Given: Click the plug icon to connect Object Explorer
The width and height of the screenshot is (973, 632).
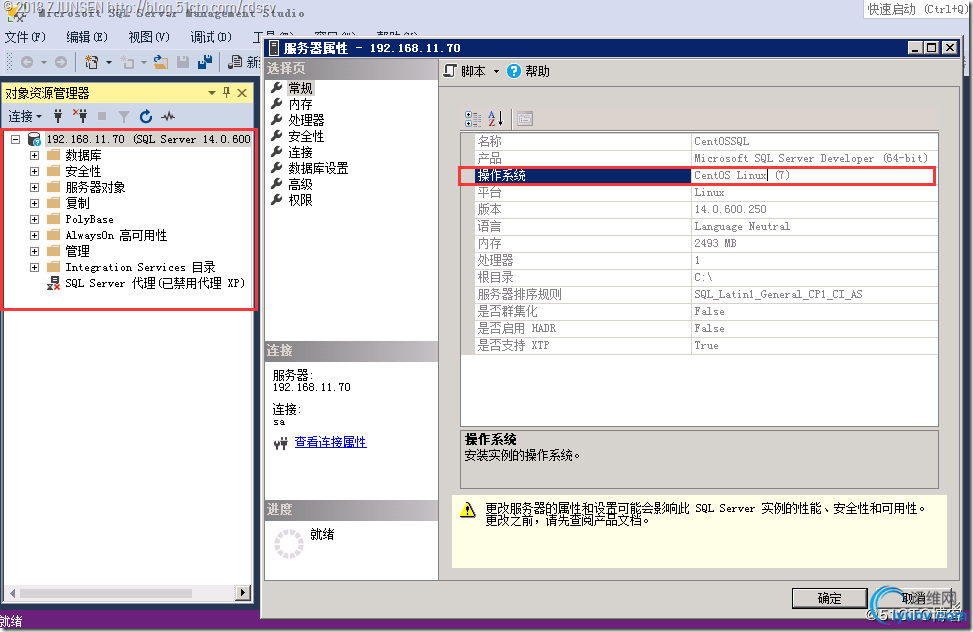Looking at the screenshot, I should (58, 116).
